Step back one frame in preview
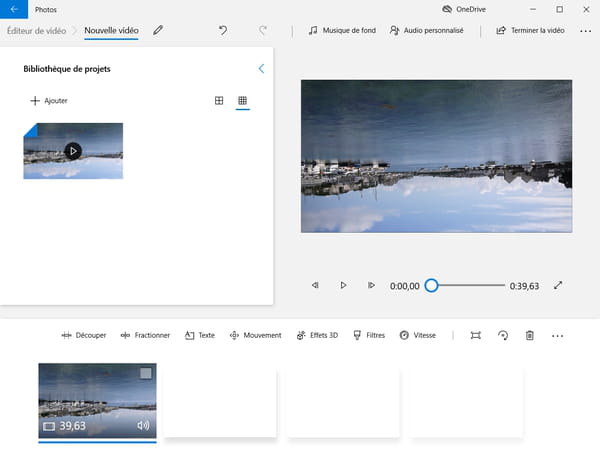Image resolution: width=600 pixels, height=469 pixels. [x=315, y=285]
